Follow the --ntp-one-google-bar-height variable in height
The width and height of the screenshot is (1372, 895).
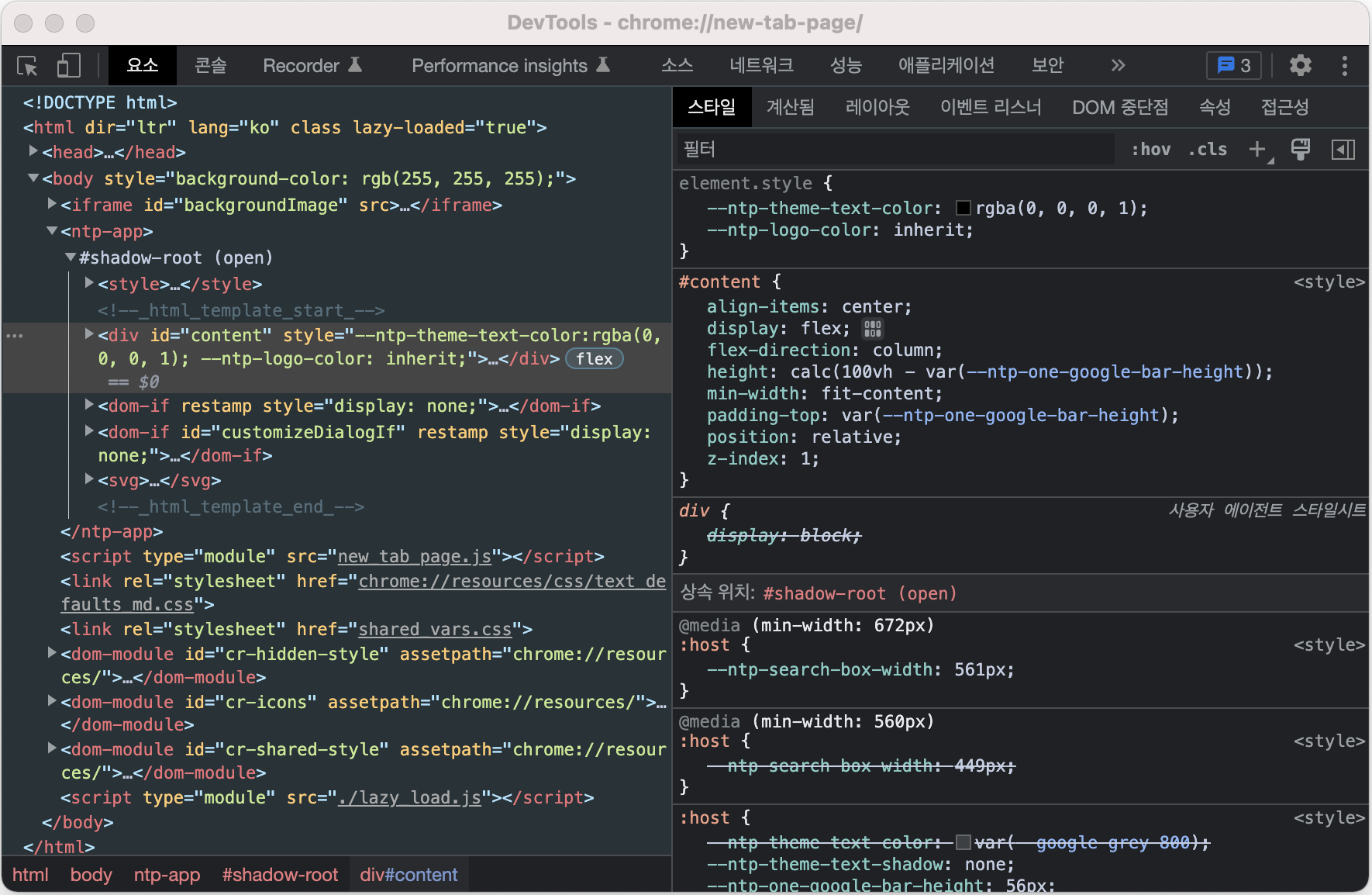coord(1105,371)
